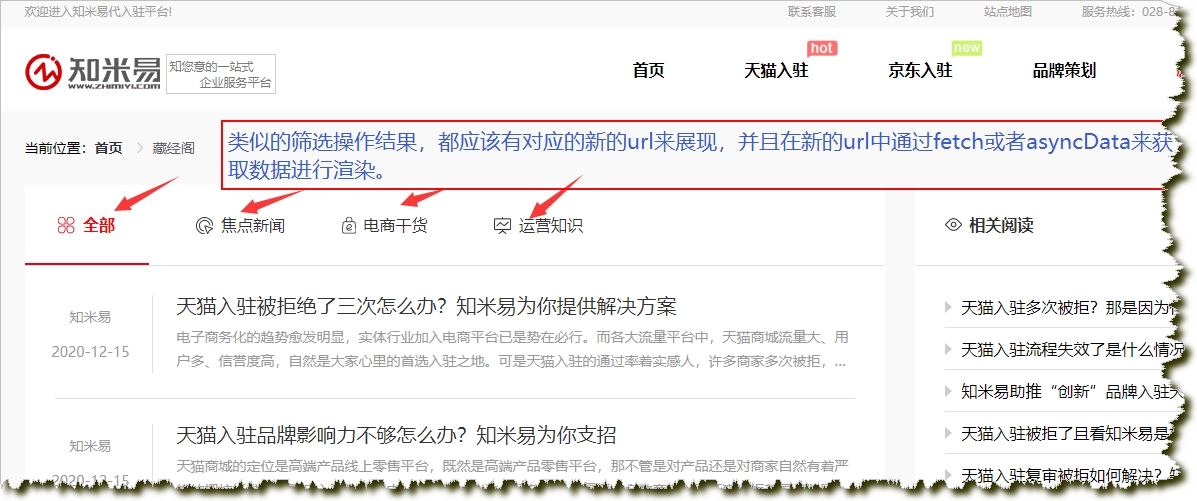The width and height of the screenshot is (1197, 501).
Task: Expand arrow beside 天猫入驻多次被拒 related link
Action: (x=949, y=308)
